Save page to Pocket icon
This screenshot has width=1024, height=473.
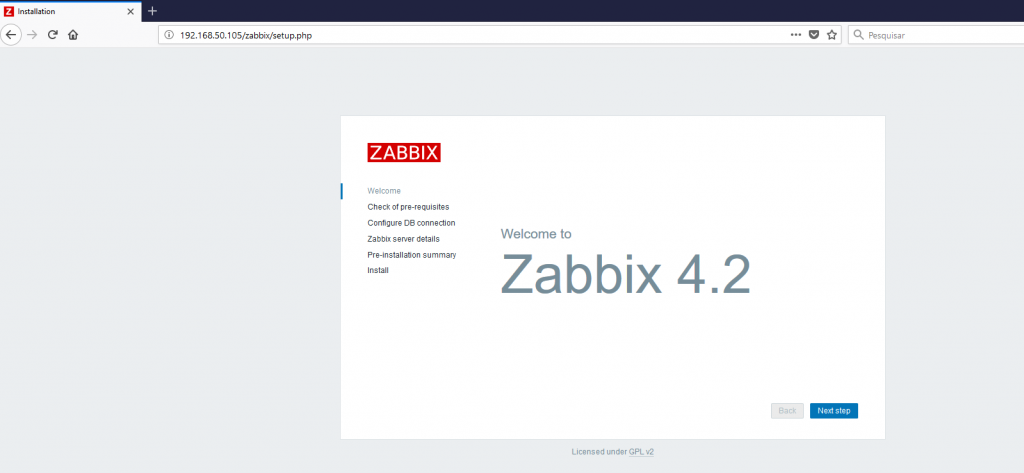814,35
